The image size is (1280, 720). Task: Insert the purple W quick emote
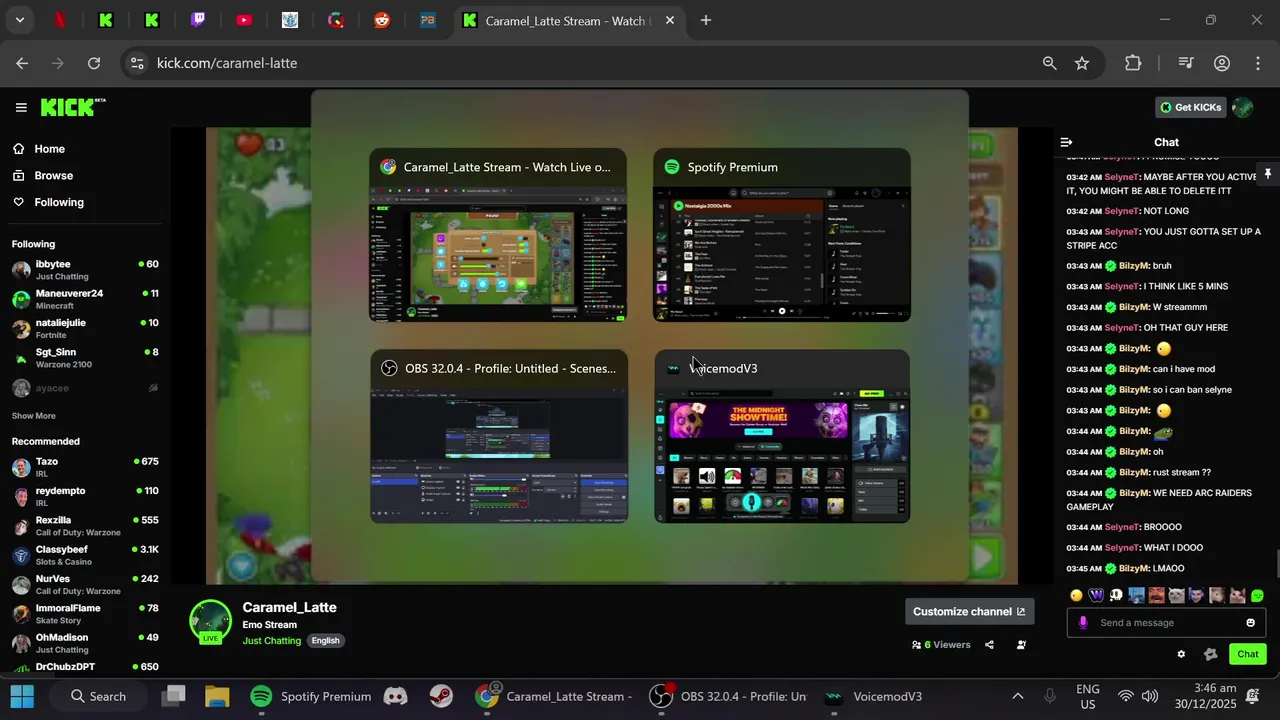(1096, 595)
